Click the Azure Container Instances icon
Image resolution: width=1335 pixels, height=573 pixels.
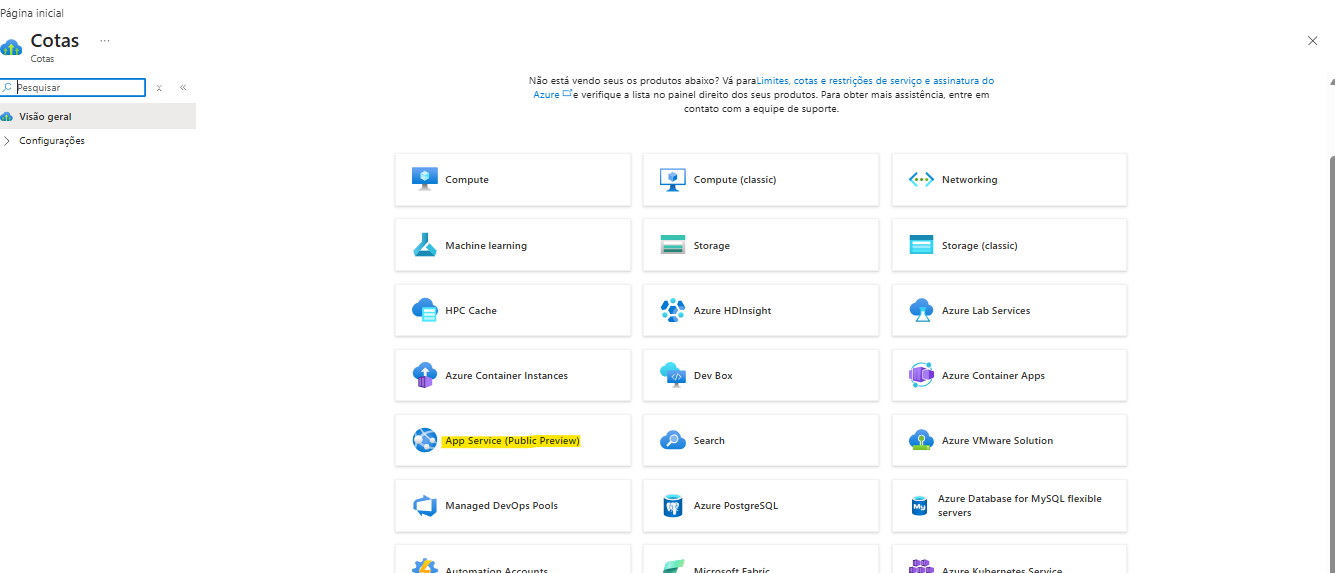coord(425,375)
